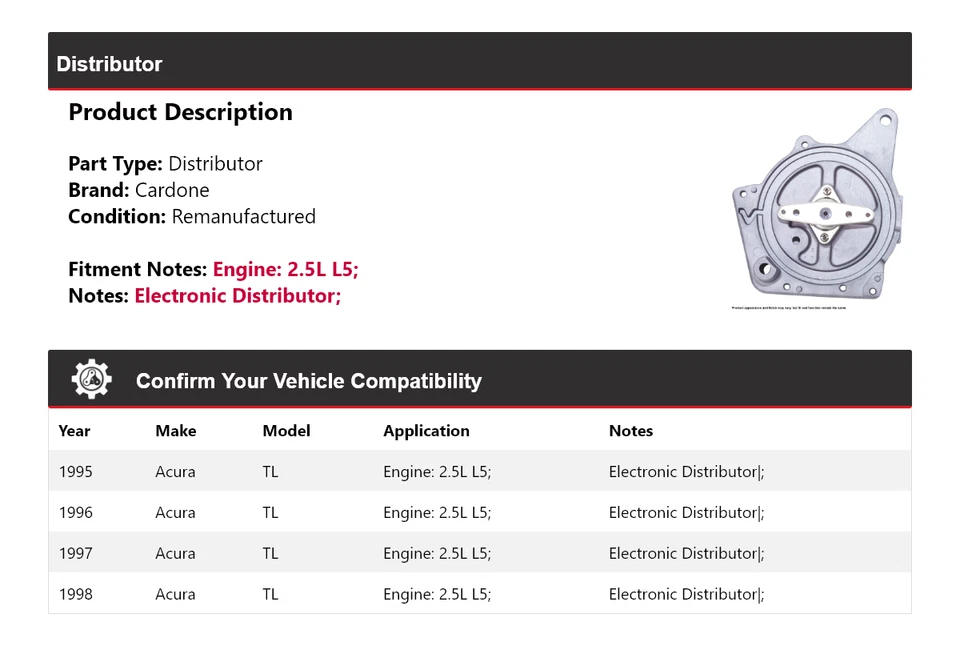Click the Product Description heading

pyautogui.click(x=180, y=112)
